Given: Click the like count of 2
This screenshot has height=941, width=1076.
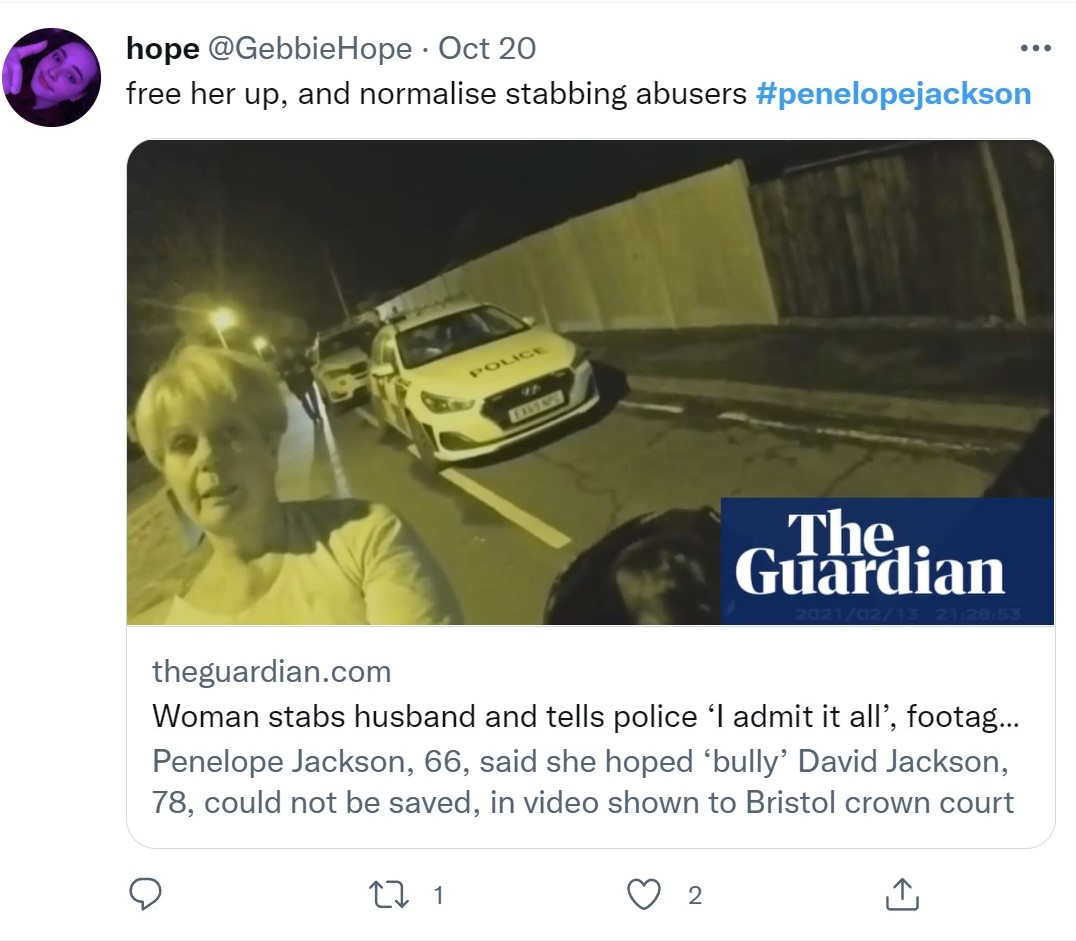Looking at the screenshot, I should click(695, 895).
